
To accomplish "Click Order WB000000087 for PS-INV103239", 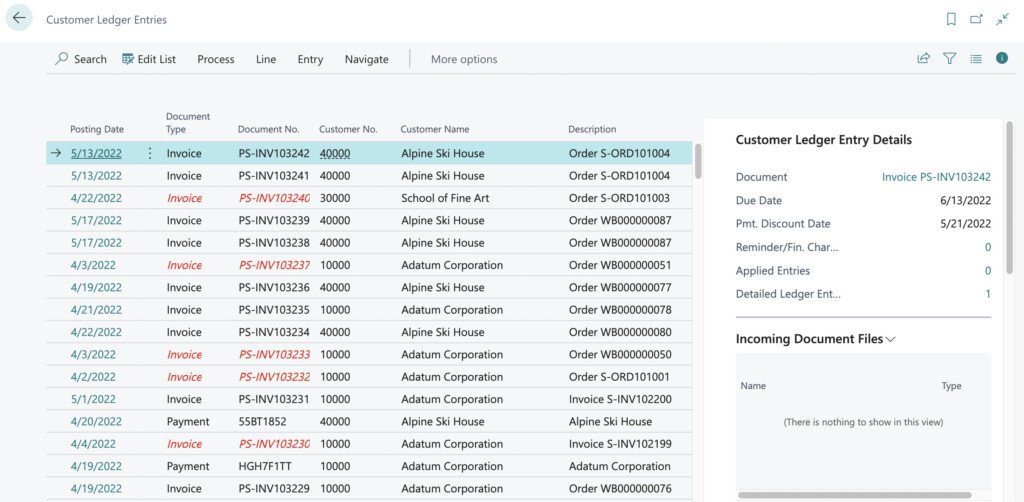I will (620, 220).
